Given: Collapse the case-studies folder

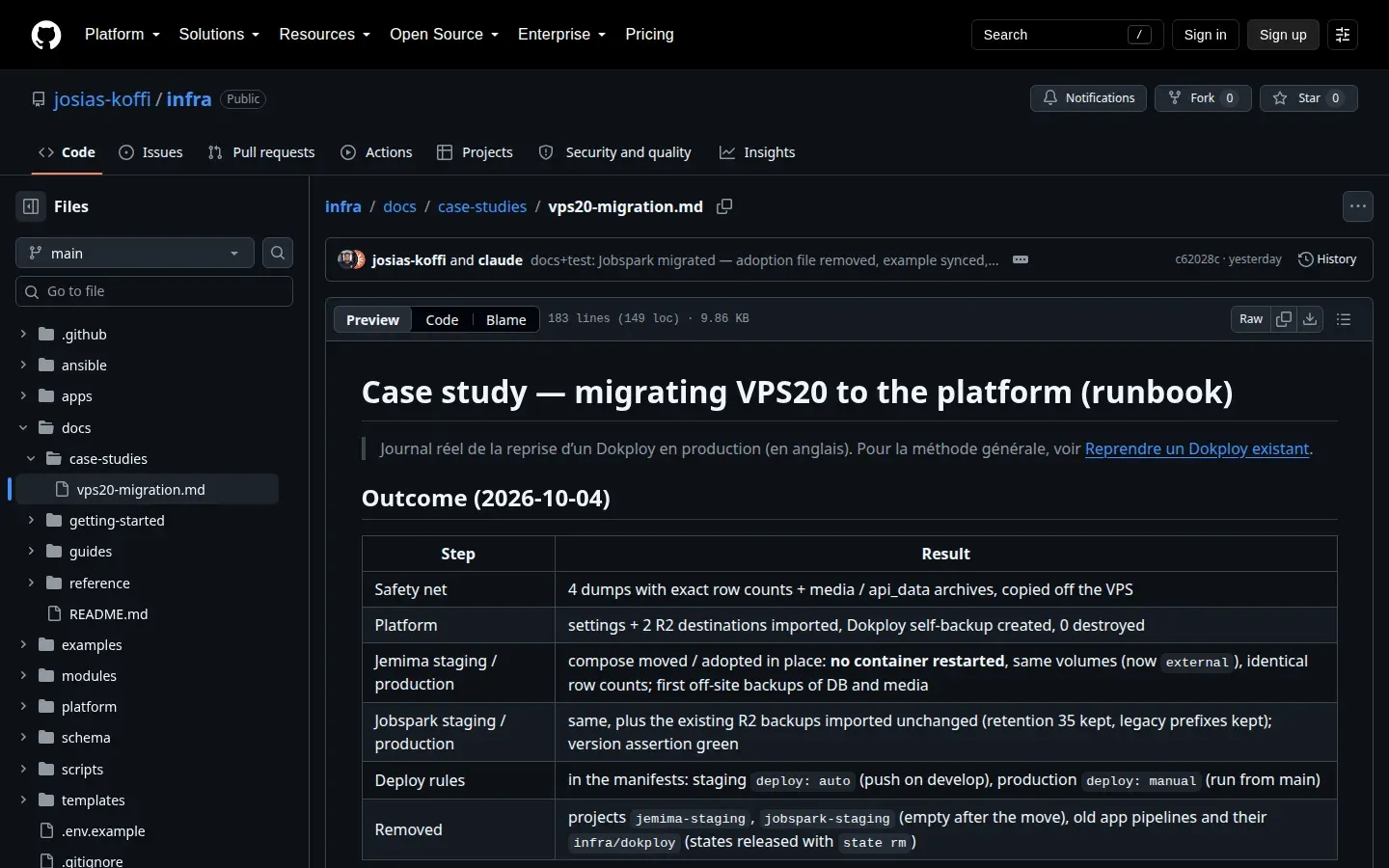Looking at the screenshot, I should [x=31, y=458].
